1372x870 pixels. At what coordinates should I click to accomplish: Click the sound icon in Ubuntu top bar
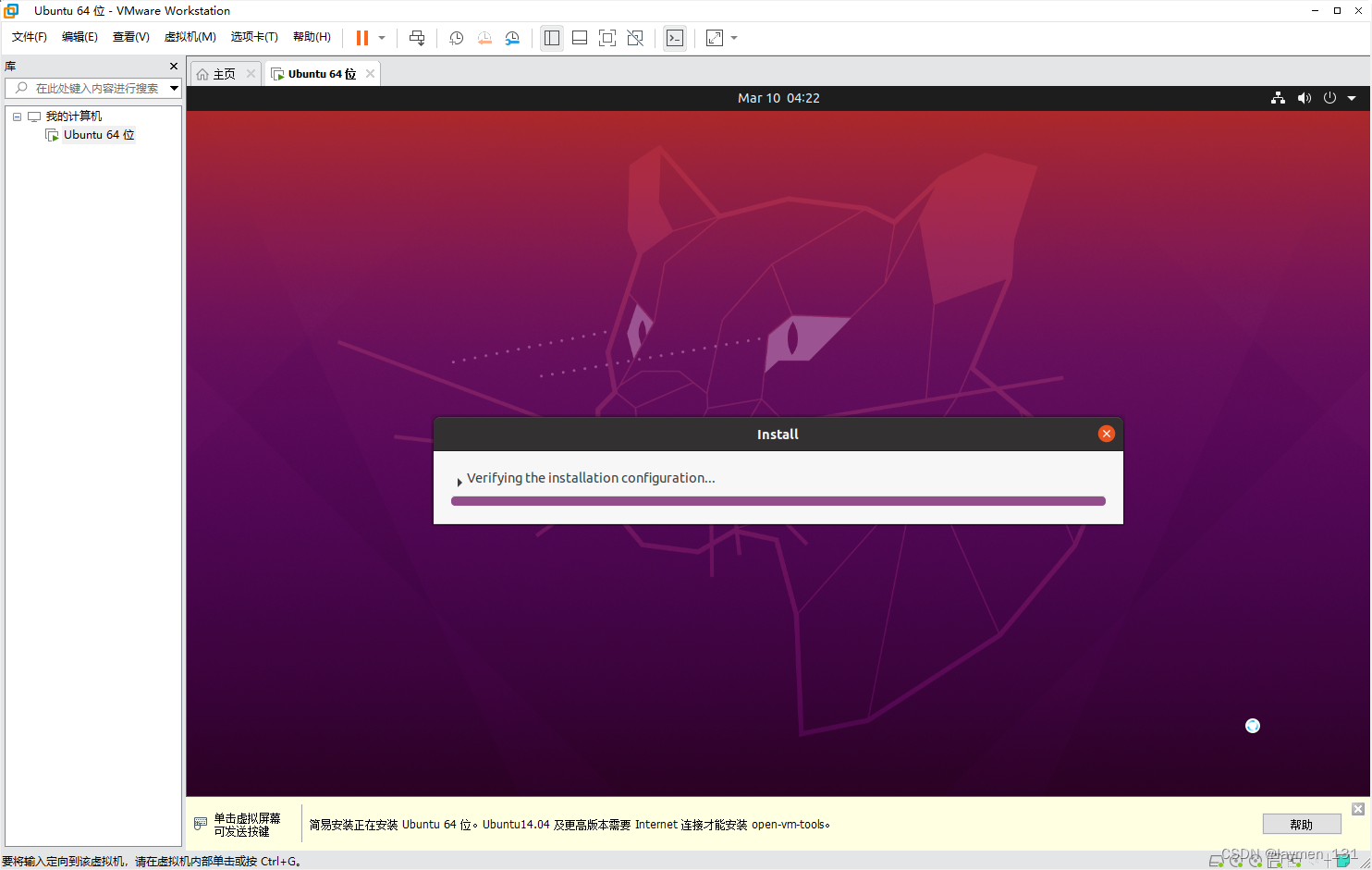(x=1305, y=98)
